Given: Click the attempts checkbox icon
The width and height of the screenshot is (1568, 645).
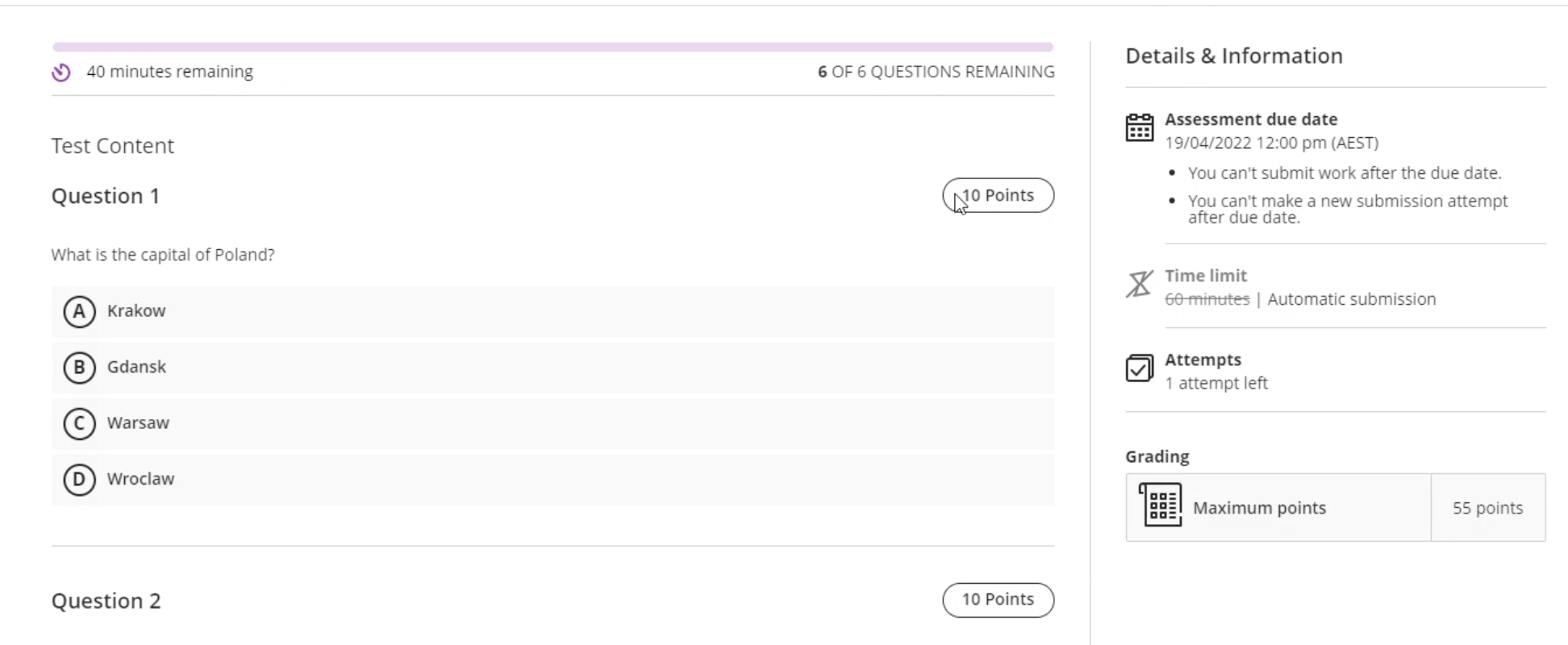Looking at the screenshot, I should (x=1139, y=368).
